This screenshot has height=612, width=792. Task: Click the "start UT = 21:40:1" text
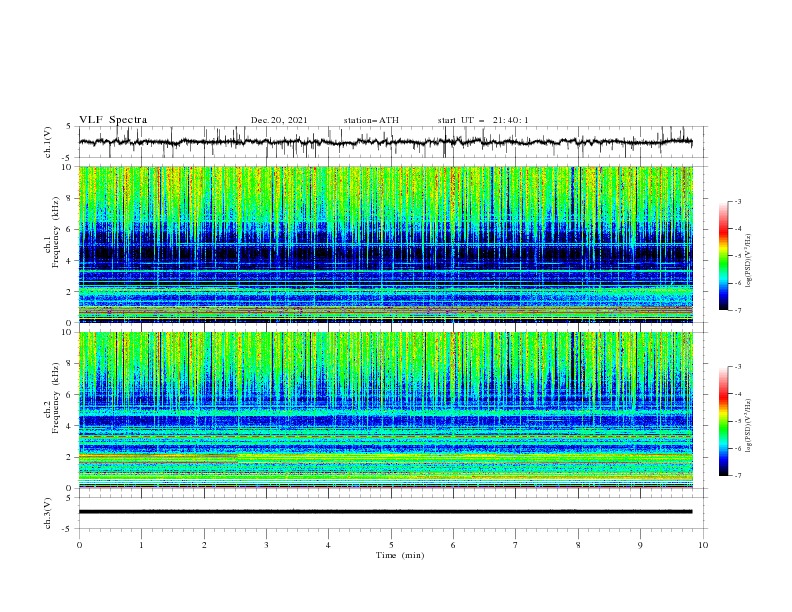483,120
